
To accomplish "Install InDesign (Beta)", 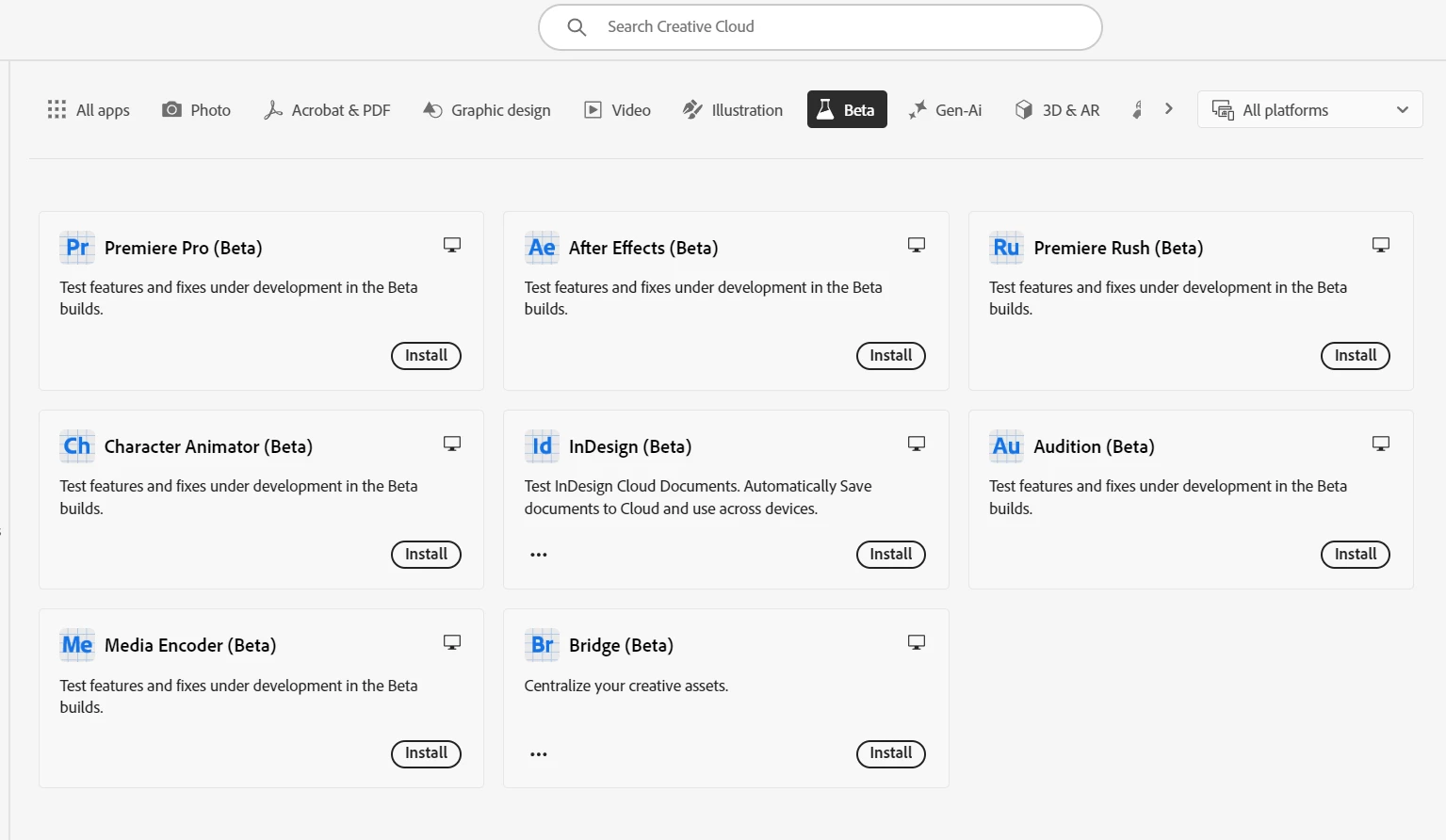I will [891, 555].
